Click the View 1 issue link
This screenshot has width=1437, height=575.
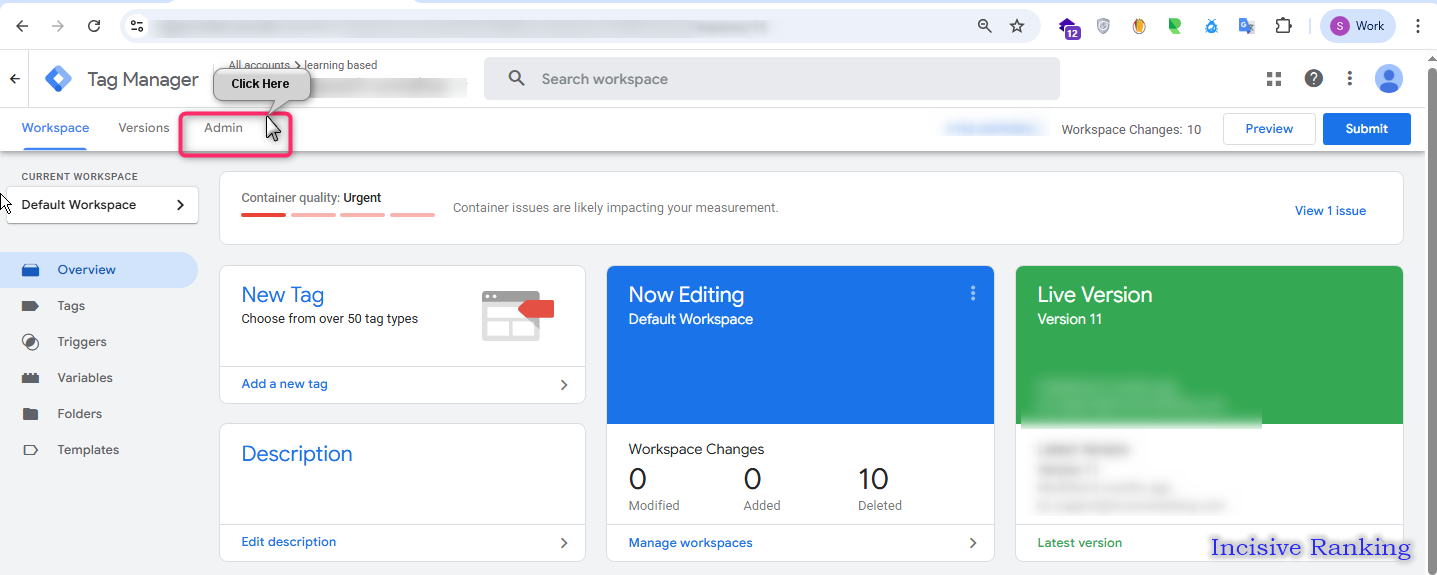tap(1330, 211)
